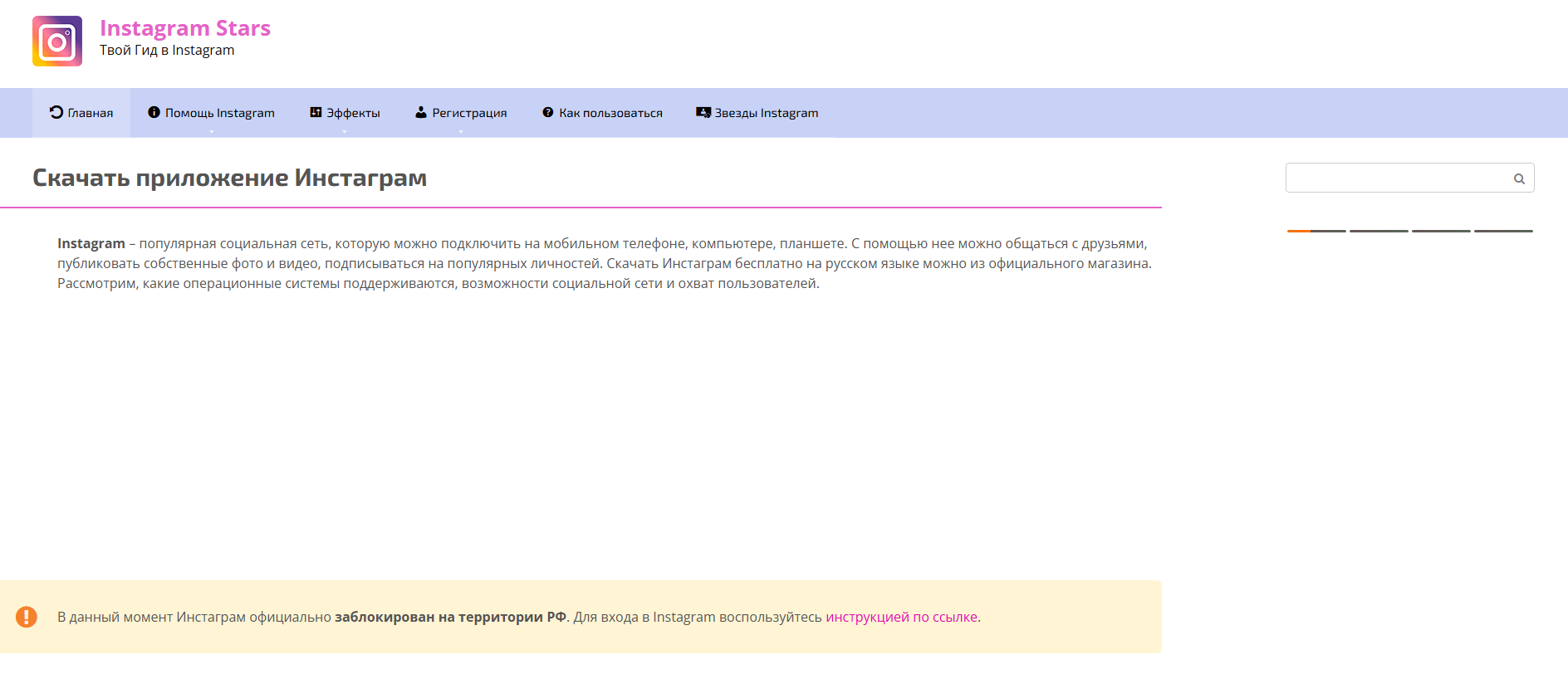Expand dropdown arrow under Помощь Instagram
Image resolution: width=1568 pixels, height=679 pixels.
[212, 131]
